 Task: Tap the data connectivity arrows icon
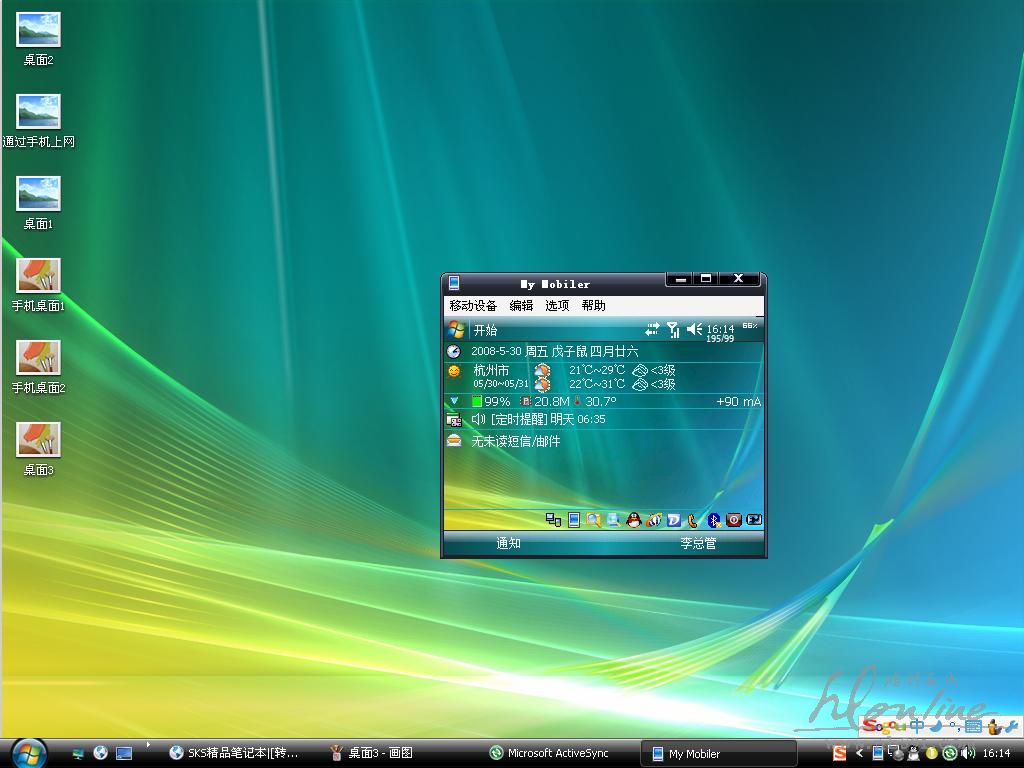click(652, 329)
